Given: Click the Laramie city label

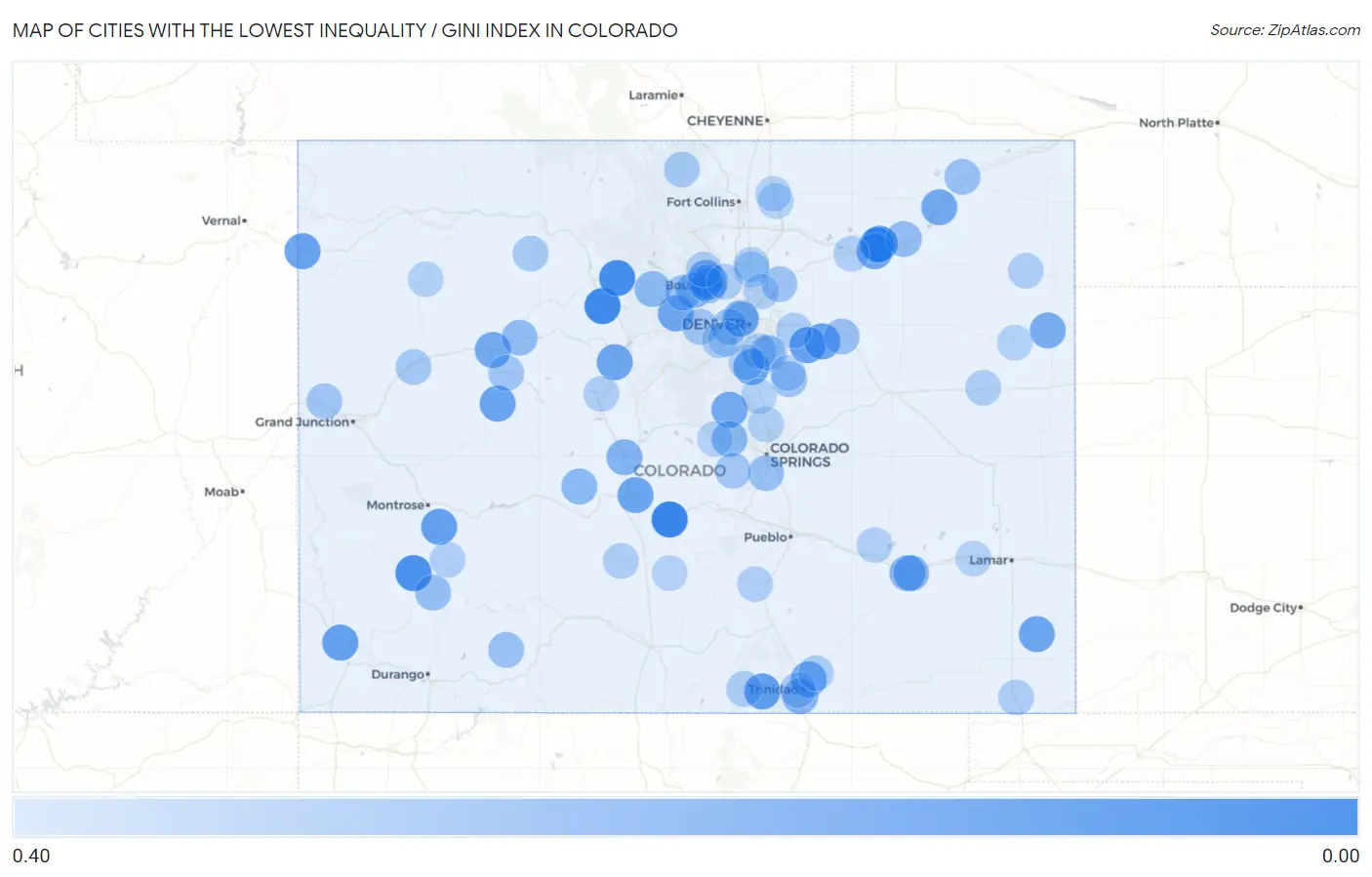Looking at the screenshot, I should [655, 95].
